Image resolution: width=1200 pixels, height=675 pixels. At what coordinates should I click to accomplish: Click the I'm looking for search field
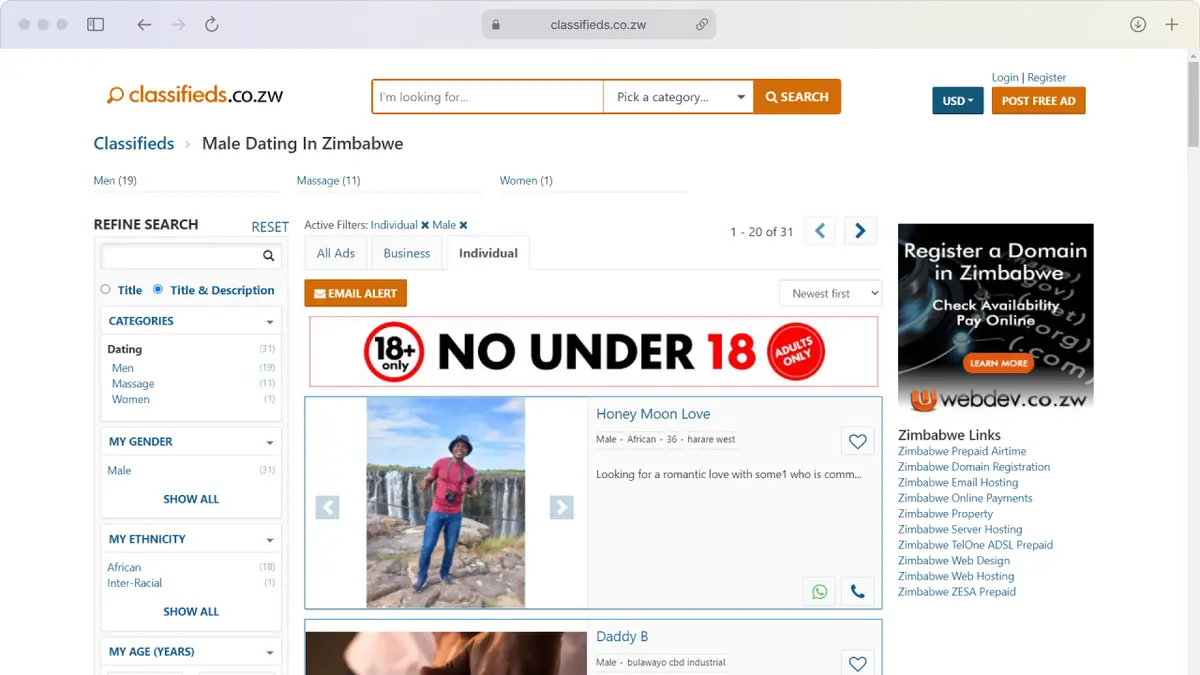pyautogui.click(x=488, y=97)
